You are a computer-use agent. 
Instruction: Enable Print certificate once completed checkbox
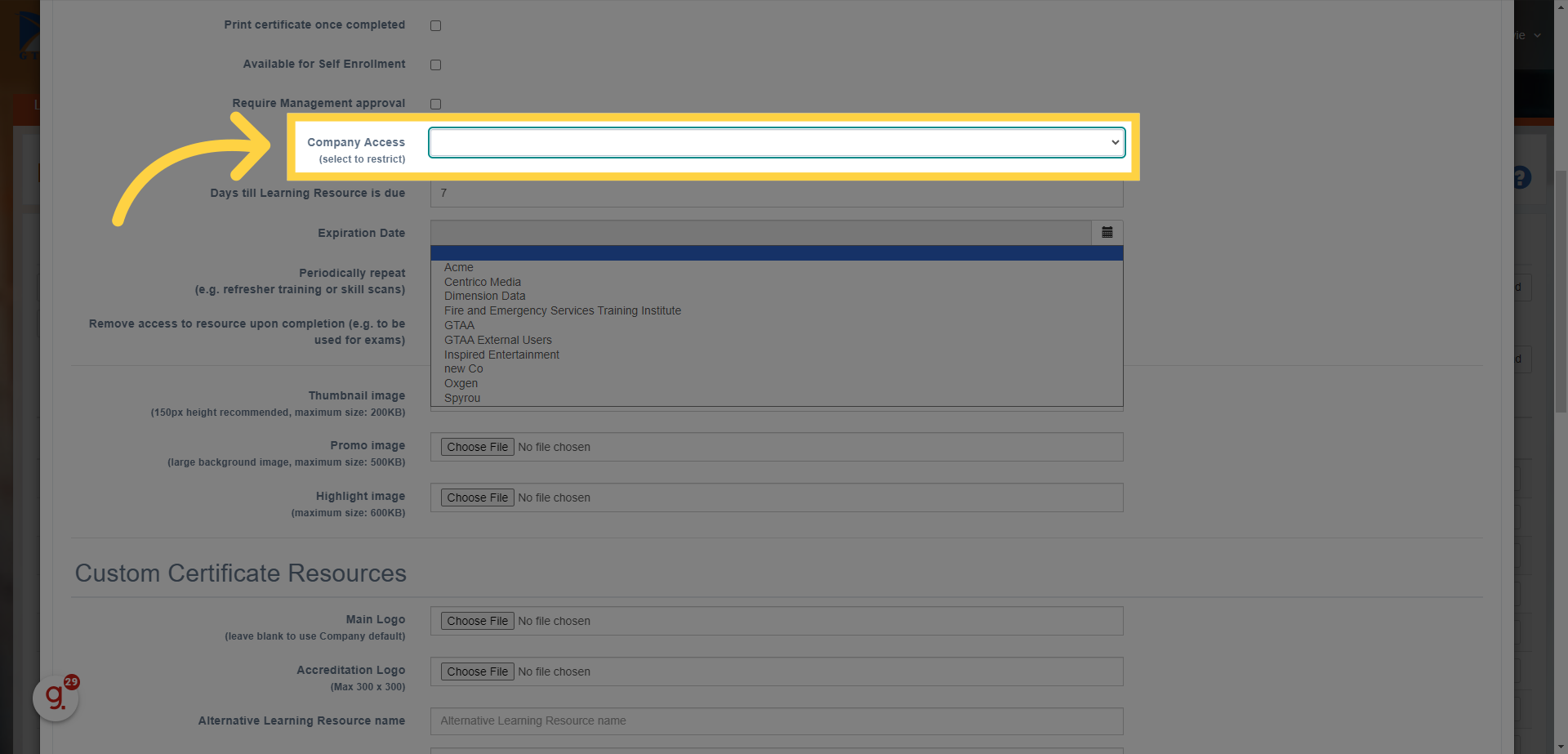point(435,25)
